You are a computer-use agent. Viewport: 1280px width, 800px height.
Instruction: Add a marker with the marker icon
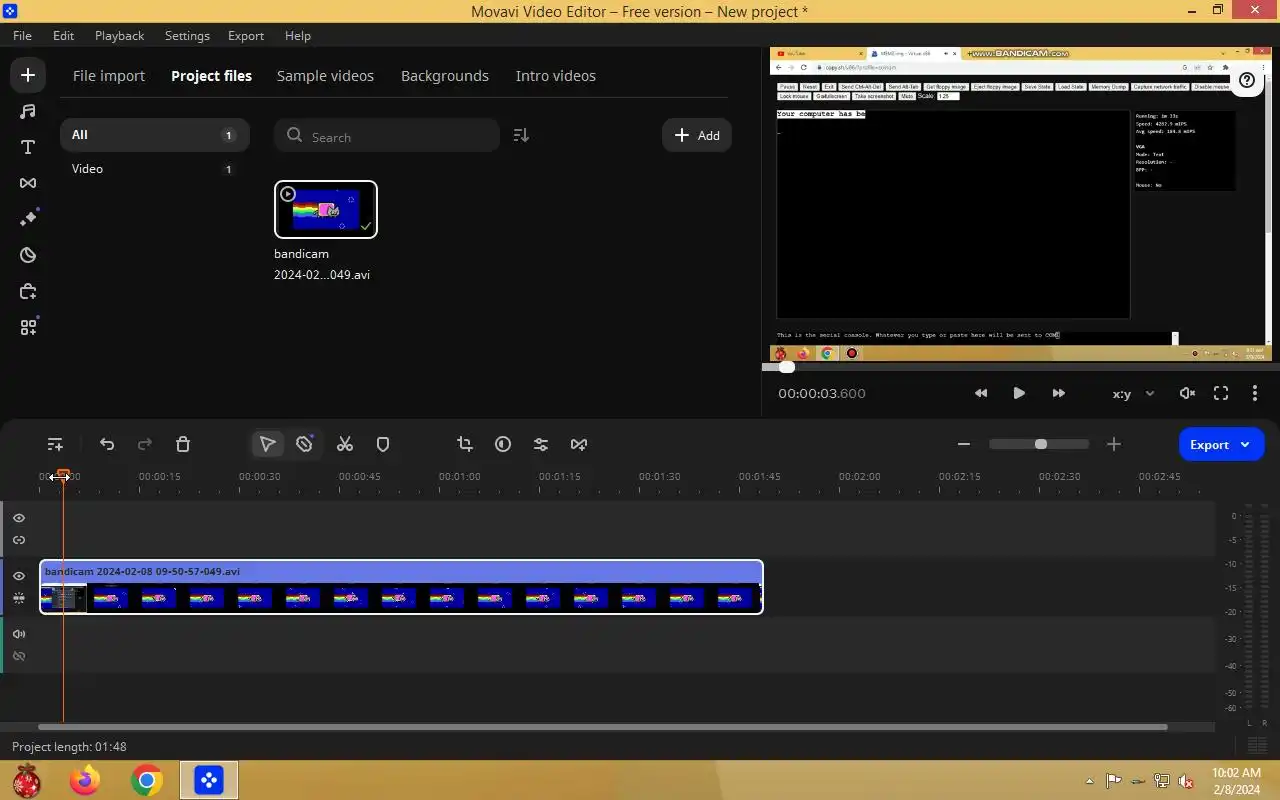[383, 444]
